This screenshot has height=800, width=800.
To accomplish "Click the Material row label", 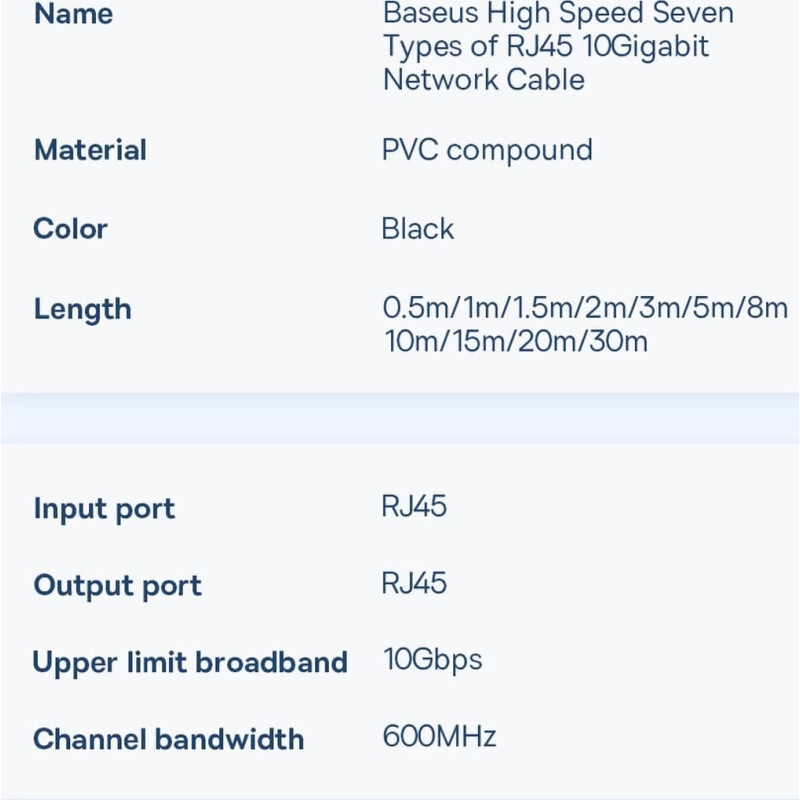I will 90,150.
